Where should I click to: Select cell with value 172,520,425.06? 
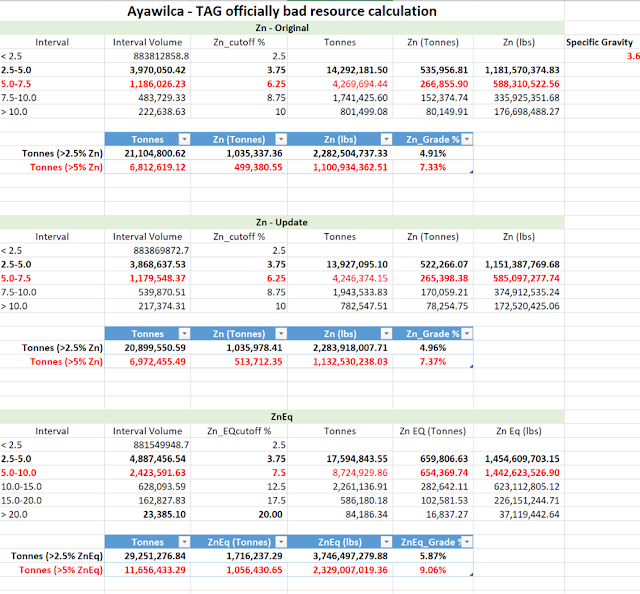pos(519,306)
